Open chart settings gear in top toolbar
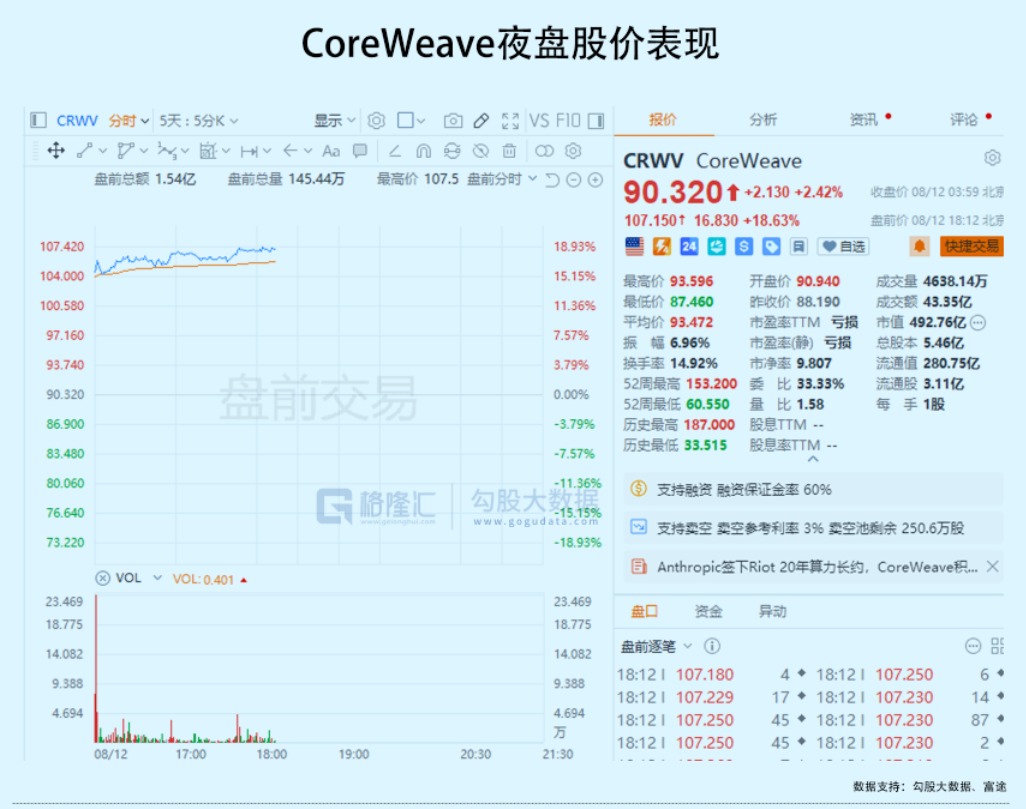 376,120
